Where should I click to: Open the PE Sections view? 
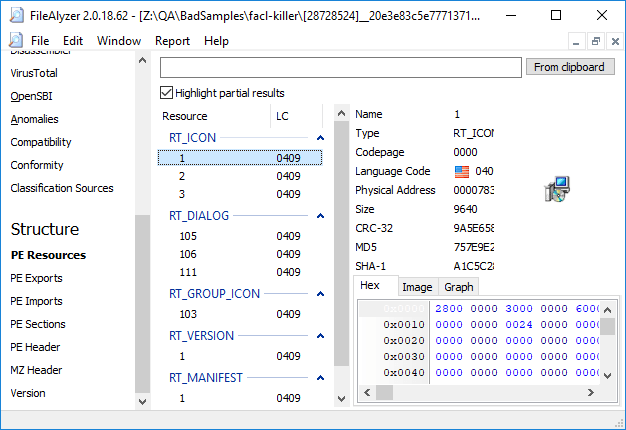(x=38, y=324)
